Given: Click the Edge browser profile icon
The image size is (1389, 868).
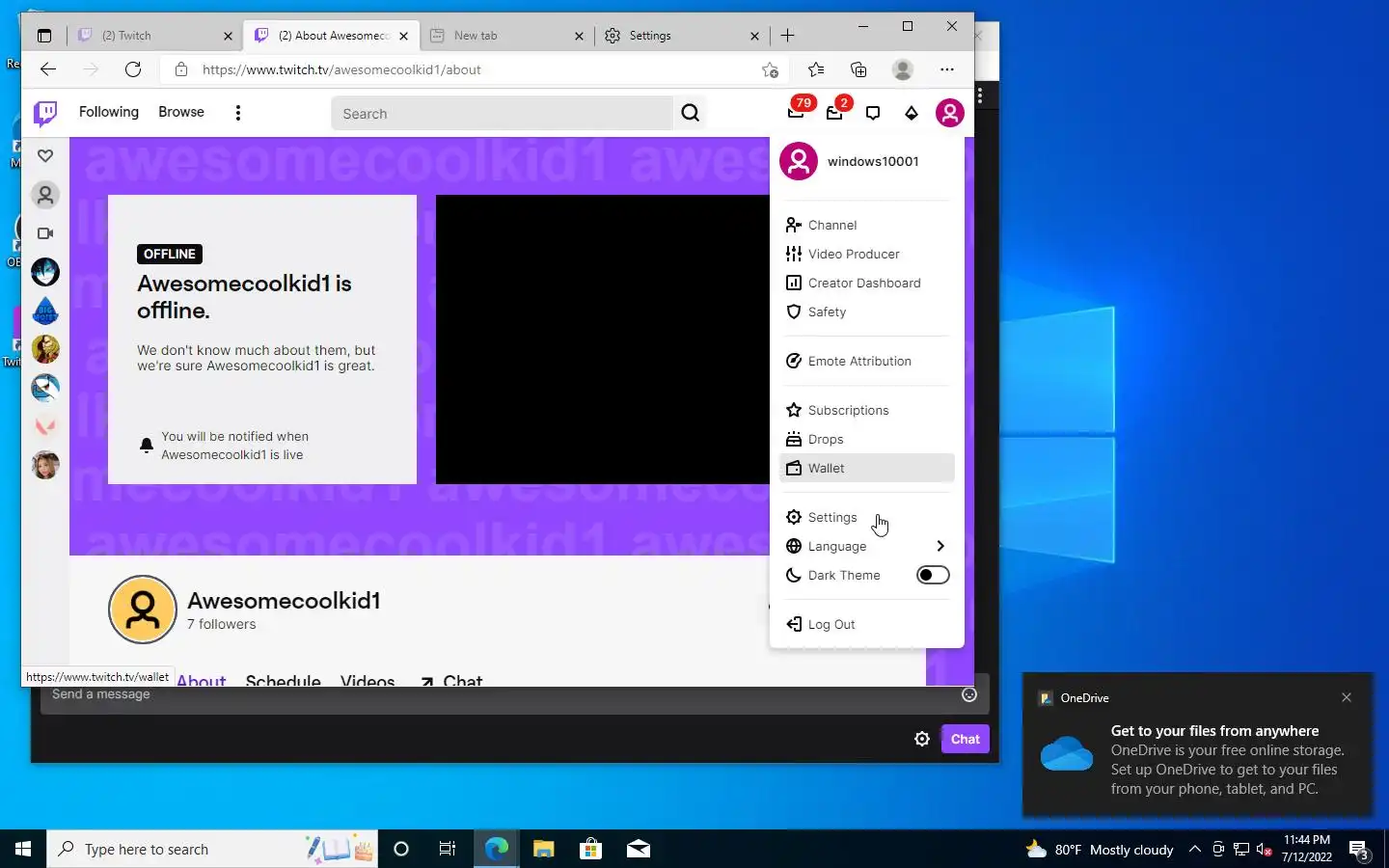Looking at the screenshot, I should (903, 69).
